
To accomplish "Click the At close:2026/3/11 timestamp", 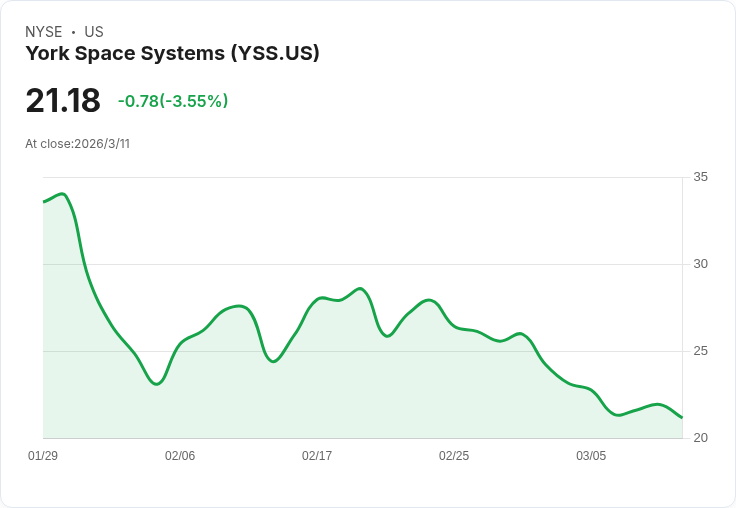I will pos(77,144).
